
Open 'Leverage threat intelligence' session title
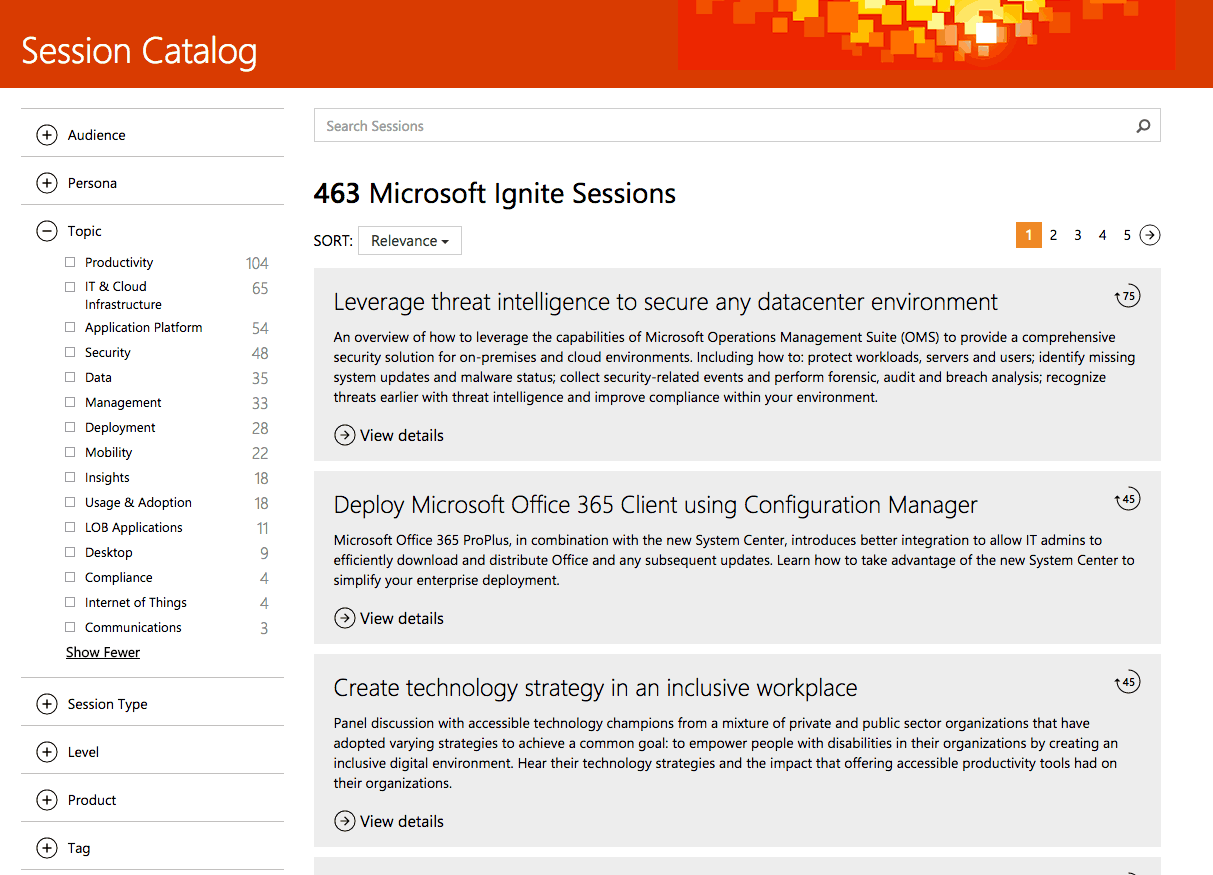click(666, 302)
